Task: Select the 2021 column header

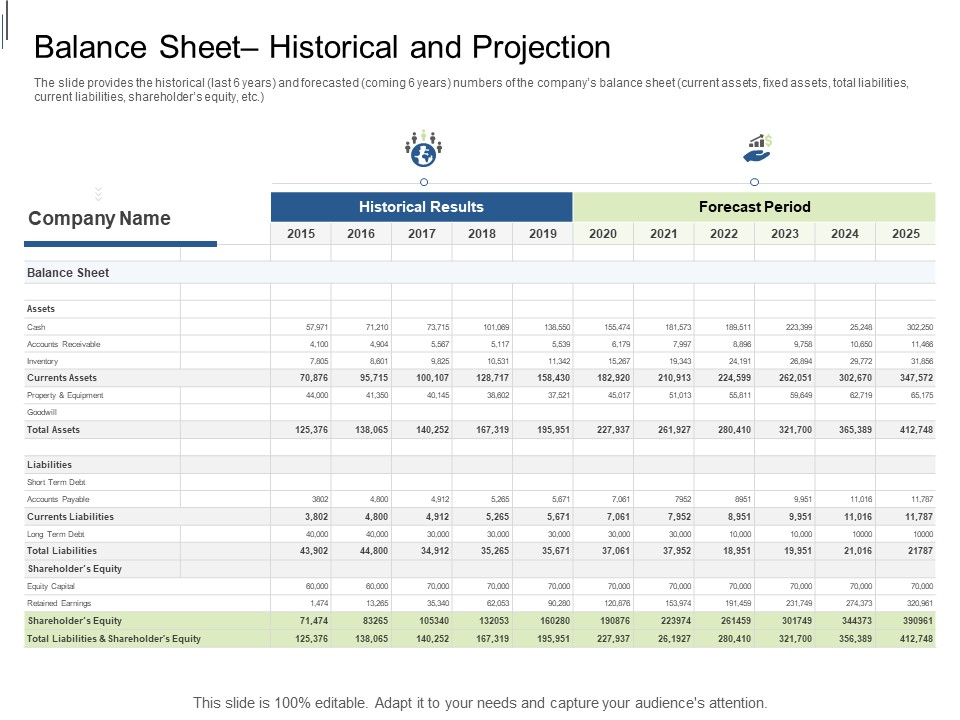Action: (x=664, y=233)
